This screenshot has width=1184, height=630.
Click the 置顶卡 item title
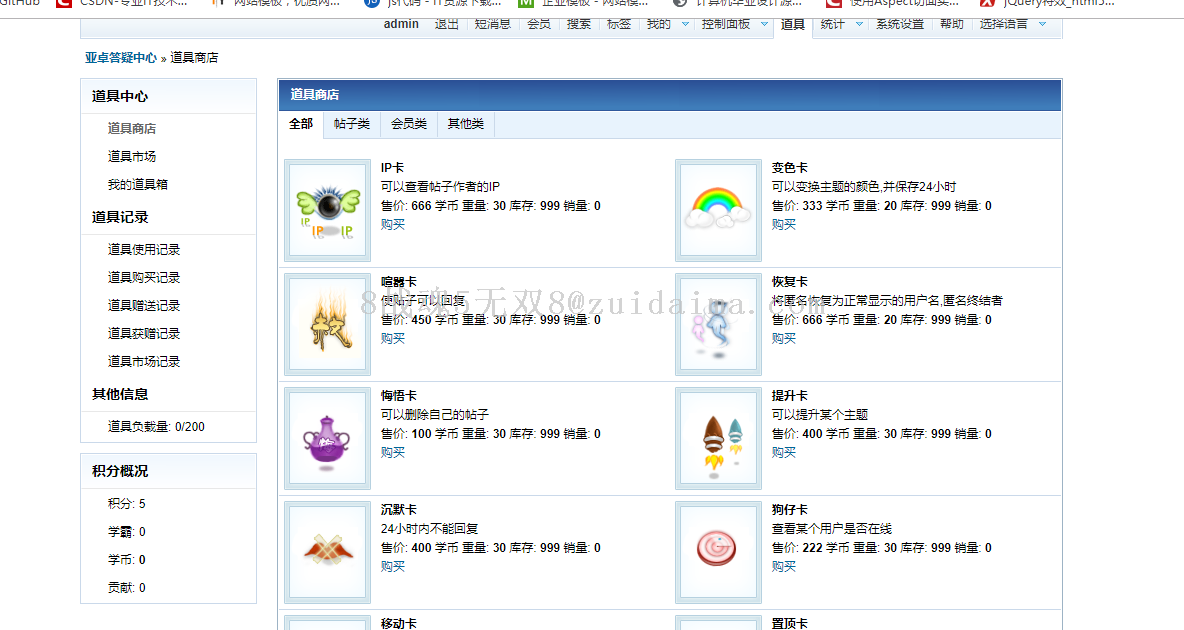coord(790,623)
